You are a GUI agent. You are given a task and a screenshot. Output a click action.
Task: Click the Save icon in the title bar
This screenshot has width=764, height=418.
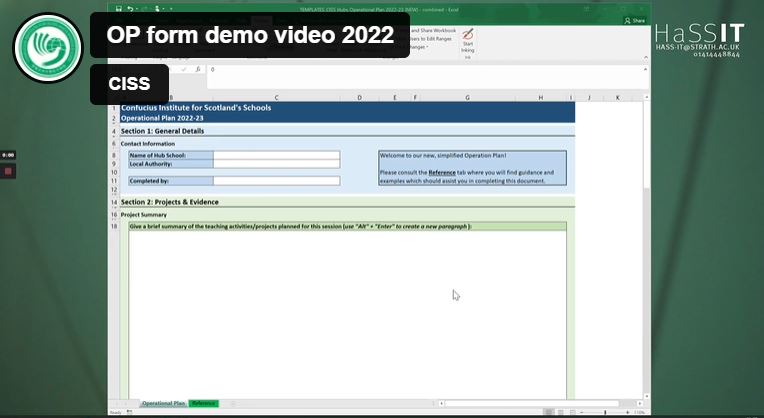click(118, 9)
